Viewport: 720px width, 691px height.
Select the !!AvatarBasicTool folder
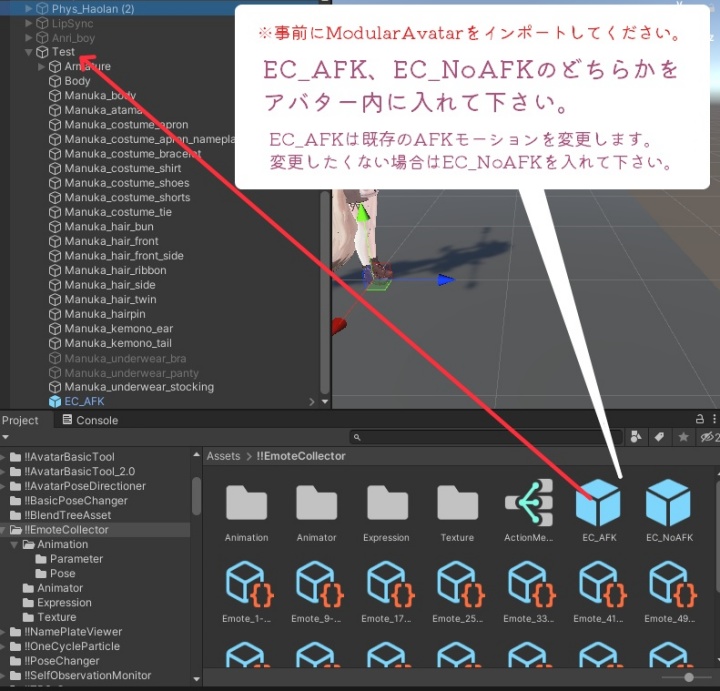click(69, 457)
